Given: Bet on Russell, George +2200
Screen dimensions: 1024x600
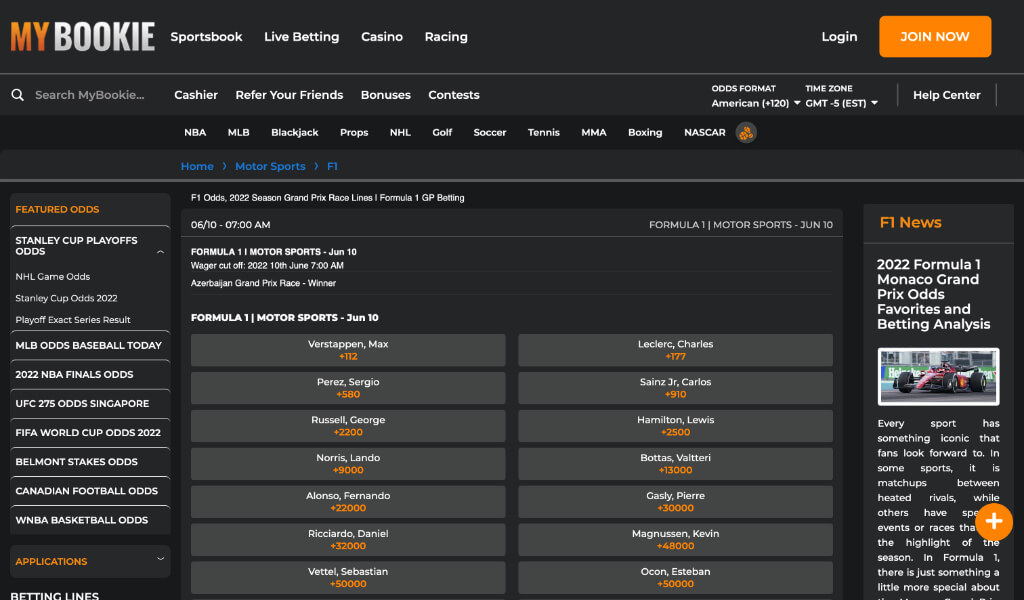Looking at the screenshot, I should pos(348,426).
